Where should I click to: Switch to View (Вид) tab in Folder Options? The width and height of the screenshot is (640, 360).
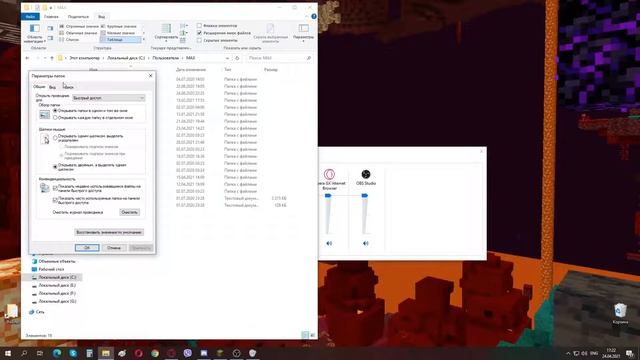coord(52,87)
